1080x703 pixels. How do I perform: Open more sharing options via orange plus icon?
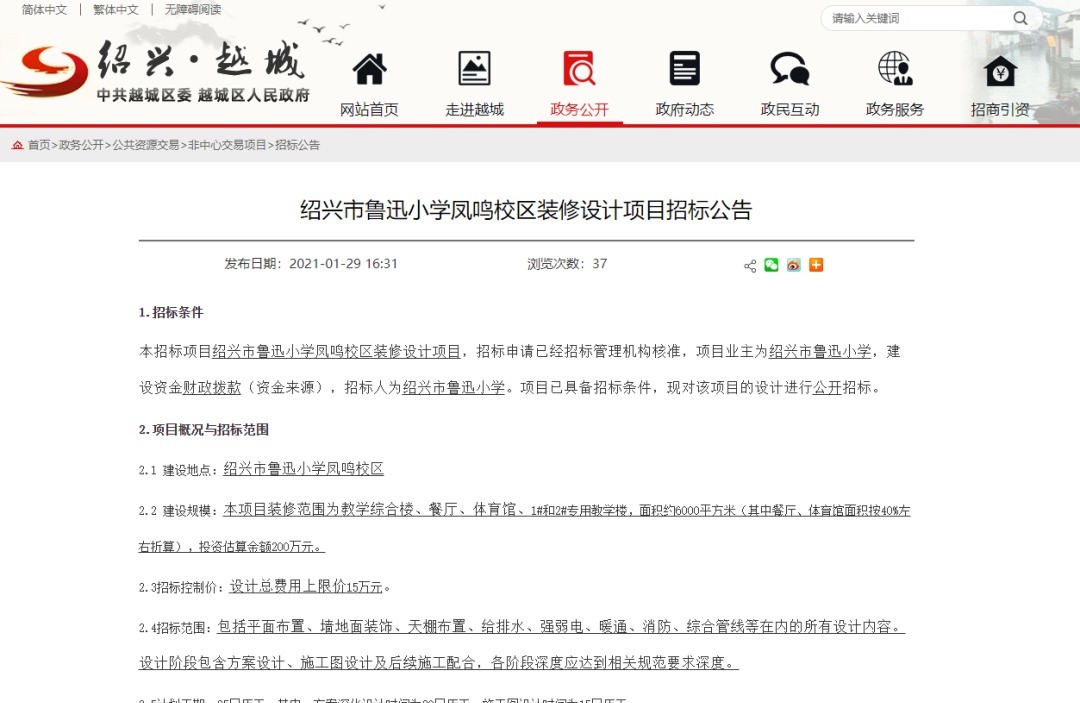816,266
